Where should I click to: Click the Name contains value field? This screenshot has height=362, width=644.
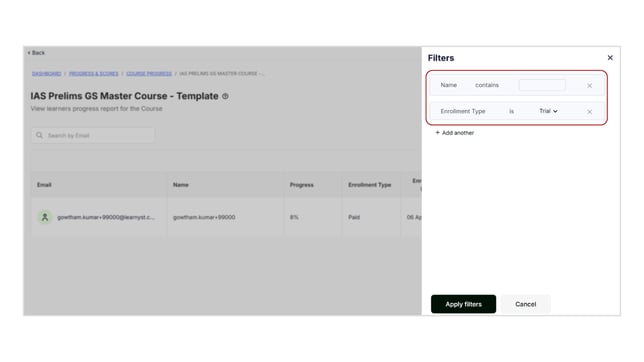click(542, 85)
